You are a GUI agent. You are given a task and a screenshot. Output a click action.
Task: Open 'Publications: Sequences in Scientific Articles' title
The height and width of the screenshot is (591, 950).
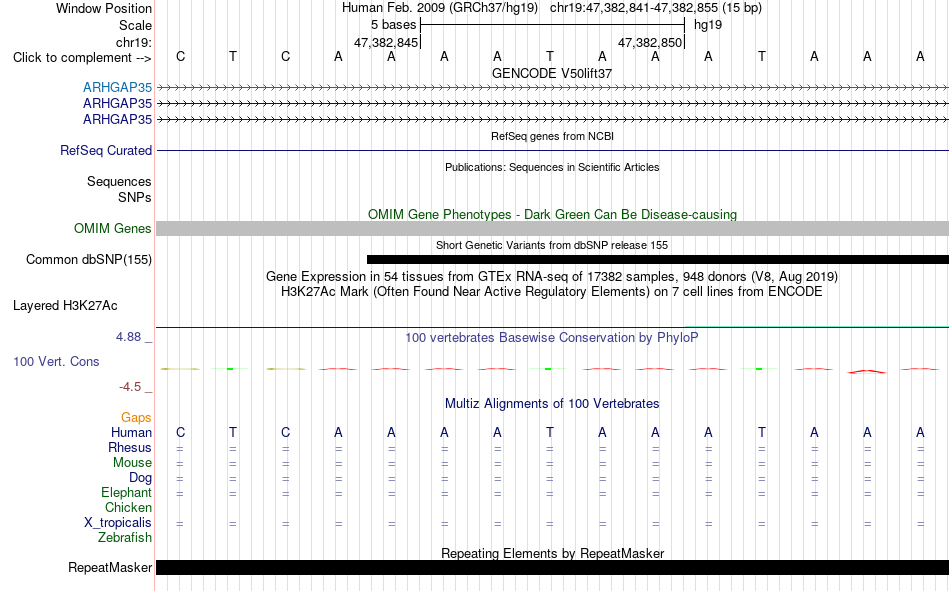(x=552, y=167)
